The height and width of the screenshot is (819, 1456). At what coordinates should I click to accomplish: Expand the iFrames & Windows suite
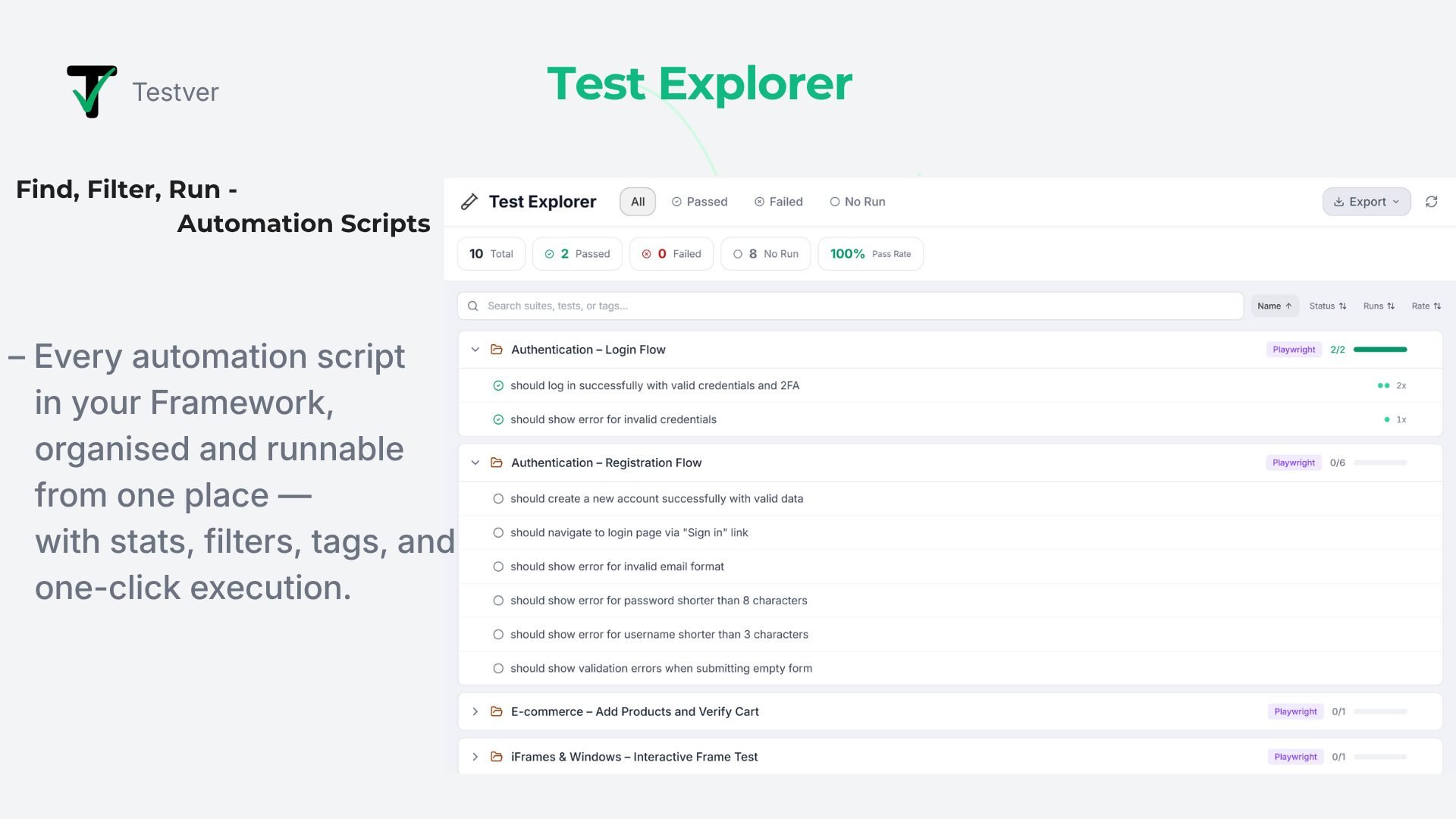click(475, 757)
